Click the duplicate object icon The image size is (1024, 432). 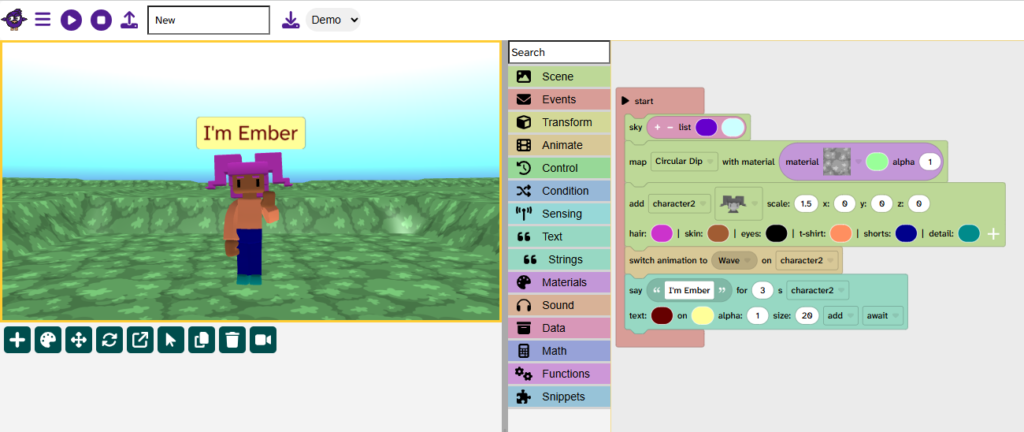click(x=201, y=340)
